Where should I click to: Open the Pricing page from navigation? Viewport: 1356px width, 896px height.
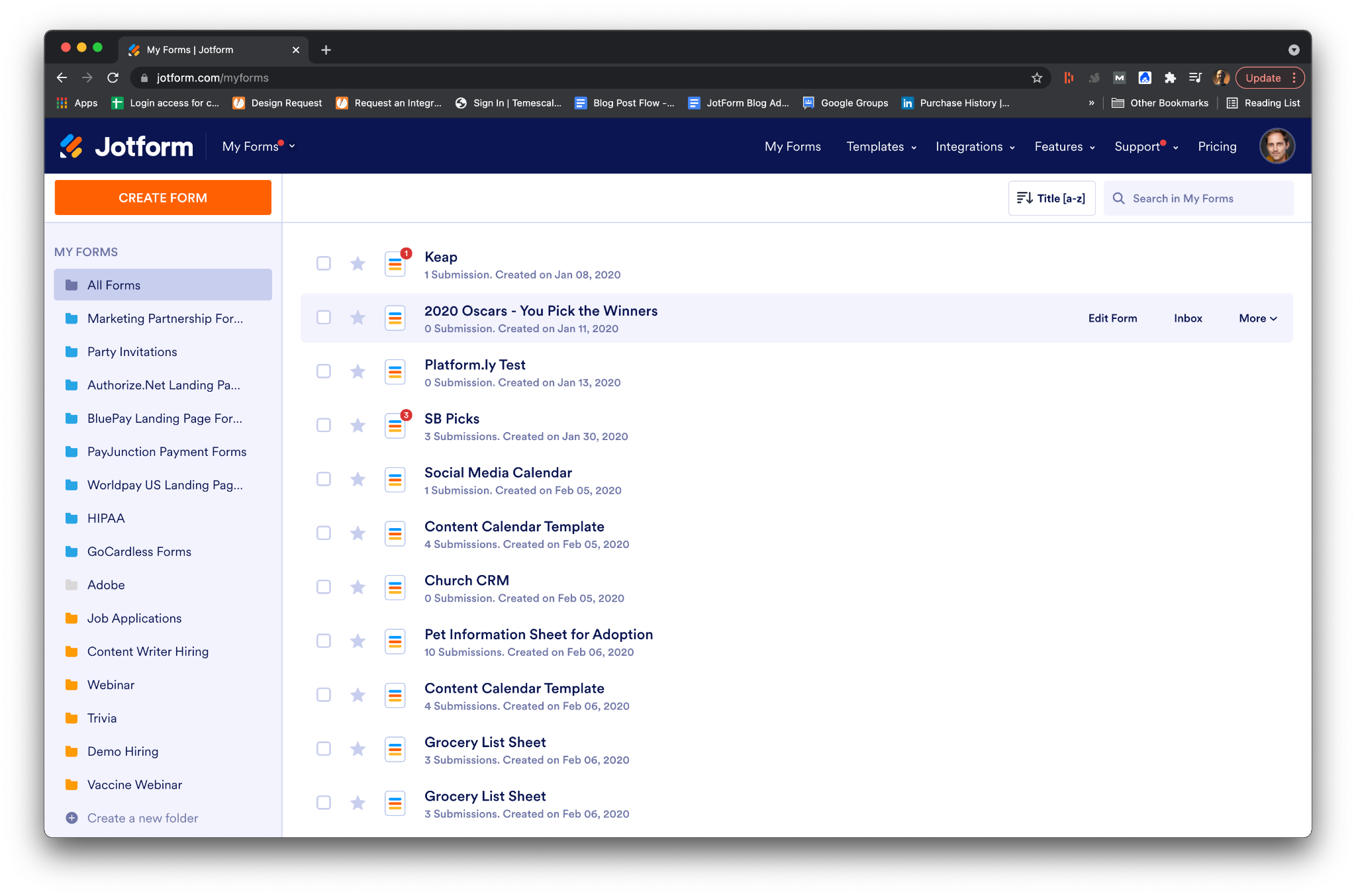click(1217, 147)
